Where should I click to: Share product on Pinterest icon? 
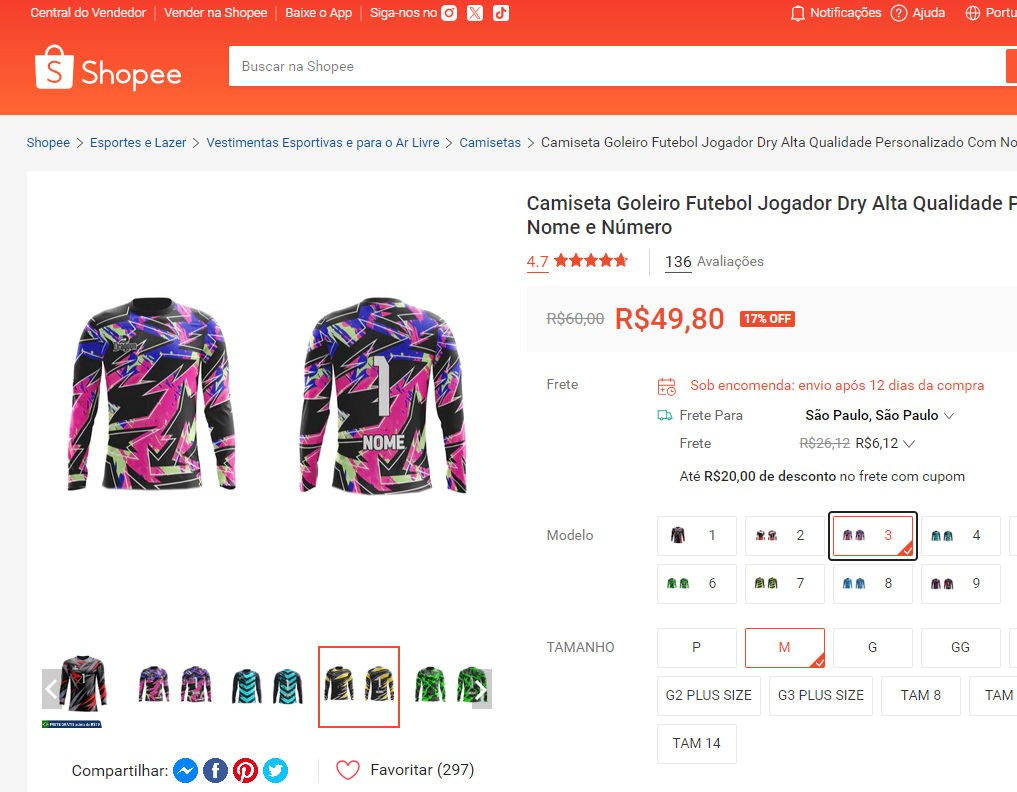click(245, 770)
